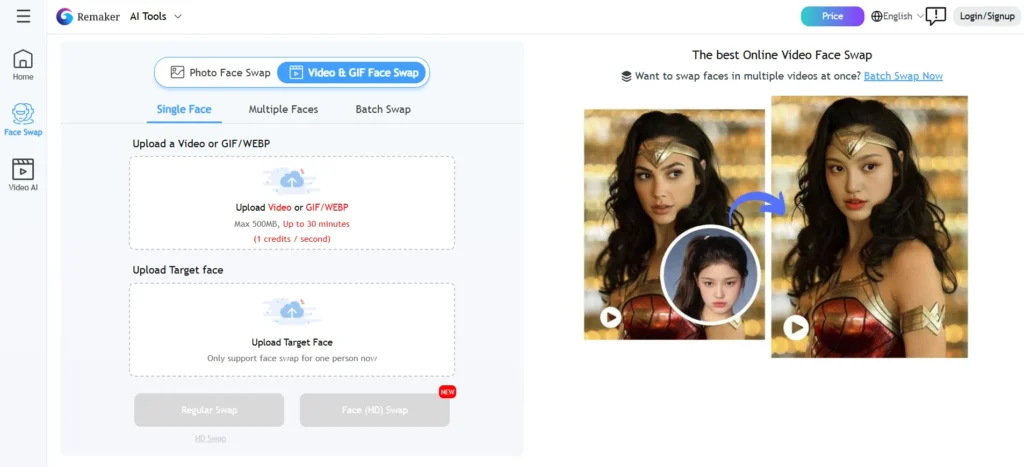Screen dimensions: 1024x467
Task: Play the original sample video
Action: (x=611, y=317)
